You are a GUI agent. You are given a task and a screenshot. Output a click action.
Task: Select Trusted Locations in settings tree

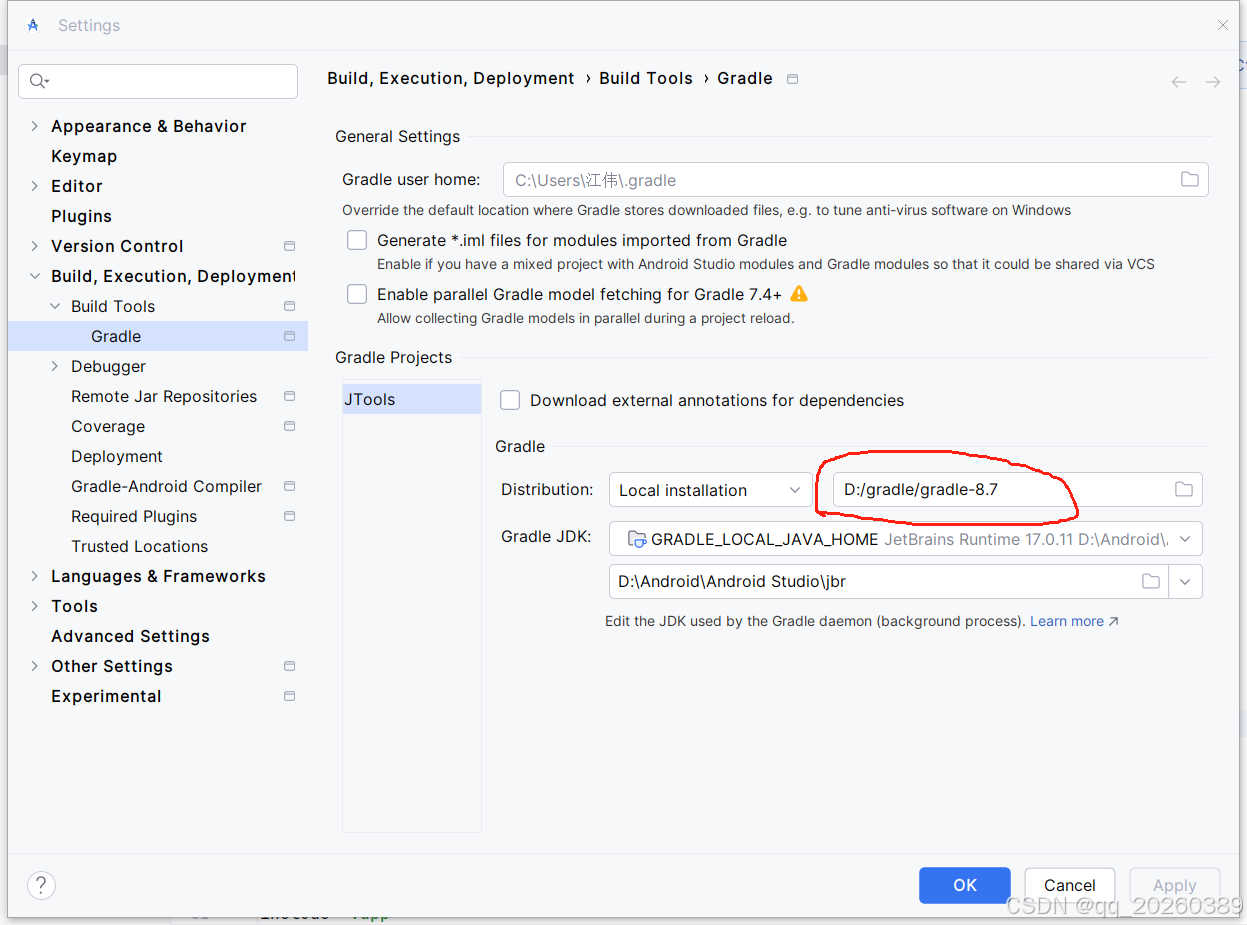[x=140, y=546]
